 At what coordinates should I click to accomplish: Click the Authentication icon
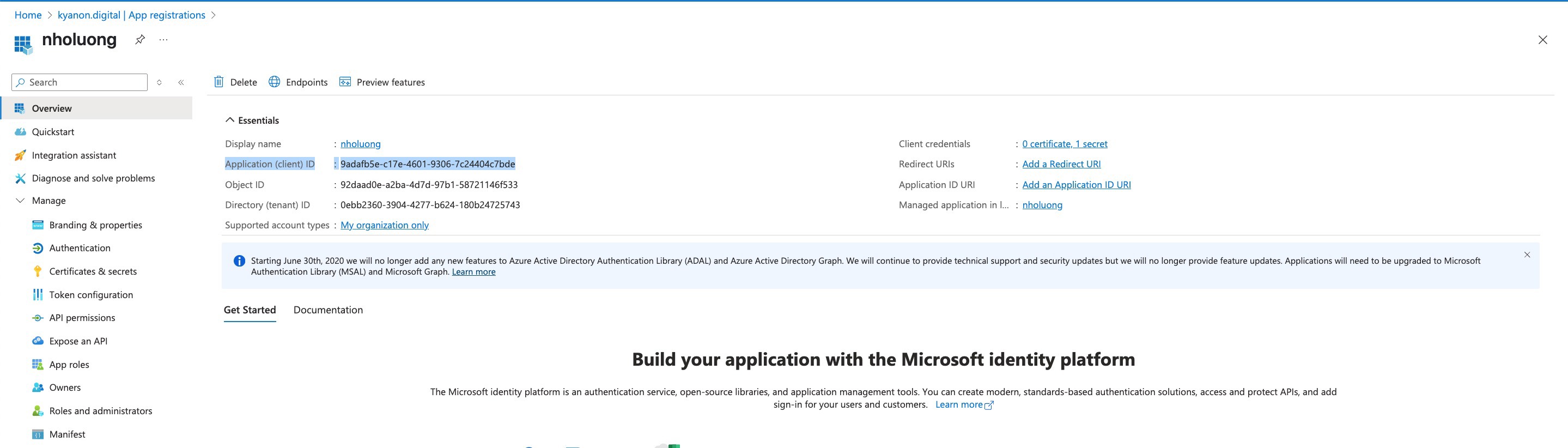pyautogui.click(x=38, y=248)
